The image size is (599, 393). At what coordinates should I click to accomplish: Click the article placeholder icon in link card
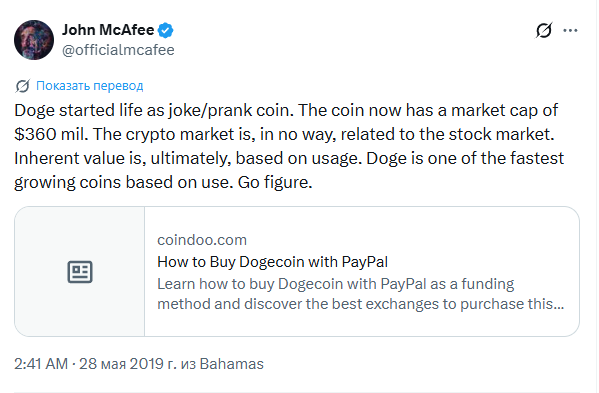(80, 272)
